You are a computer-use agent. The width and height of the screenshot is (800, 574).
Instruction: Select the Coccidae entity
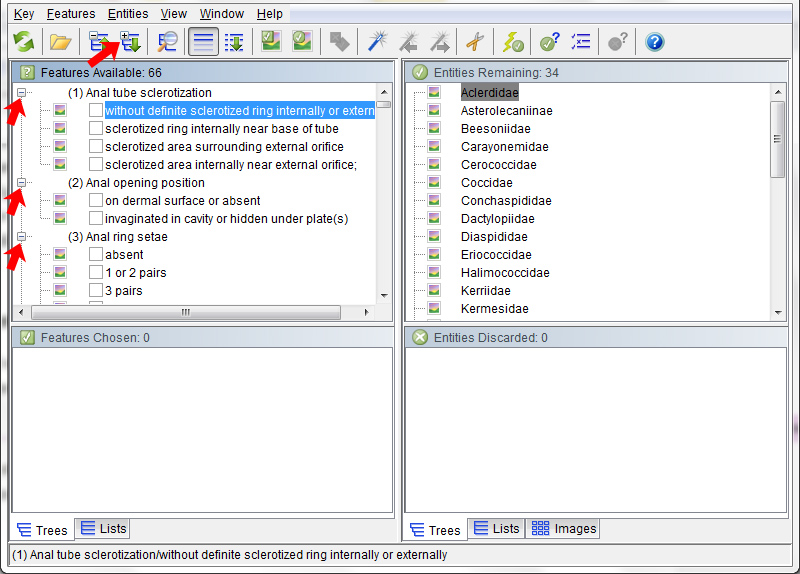point(486,183)
